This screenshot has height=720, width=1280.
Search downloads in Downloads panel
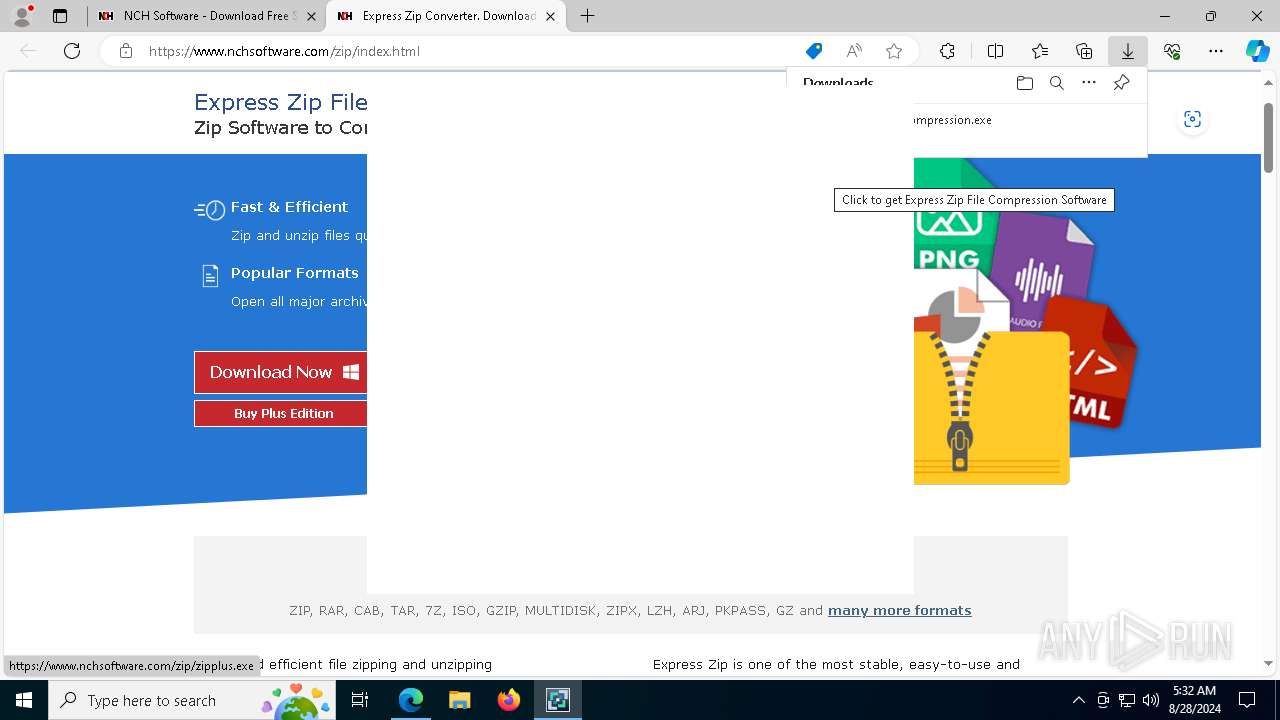pyautogui.click(x=1056, y=83)
